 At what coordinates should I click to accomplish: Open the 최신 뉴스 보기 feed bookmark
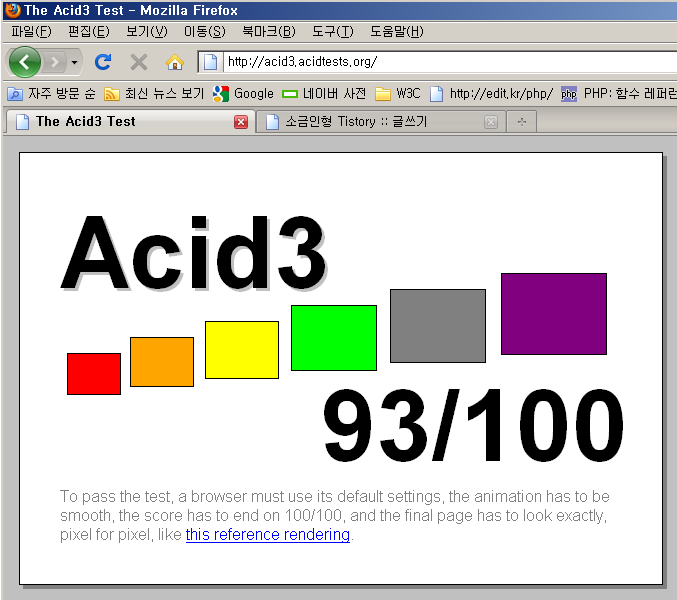tap(154, 93)
